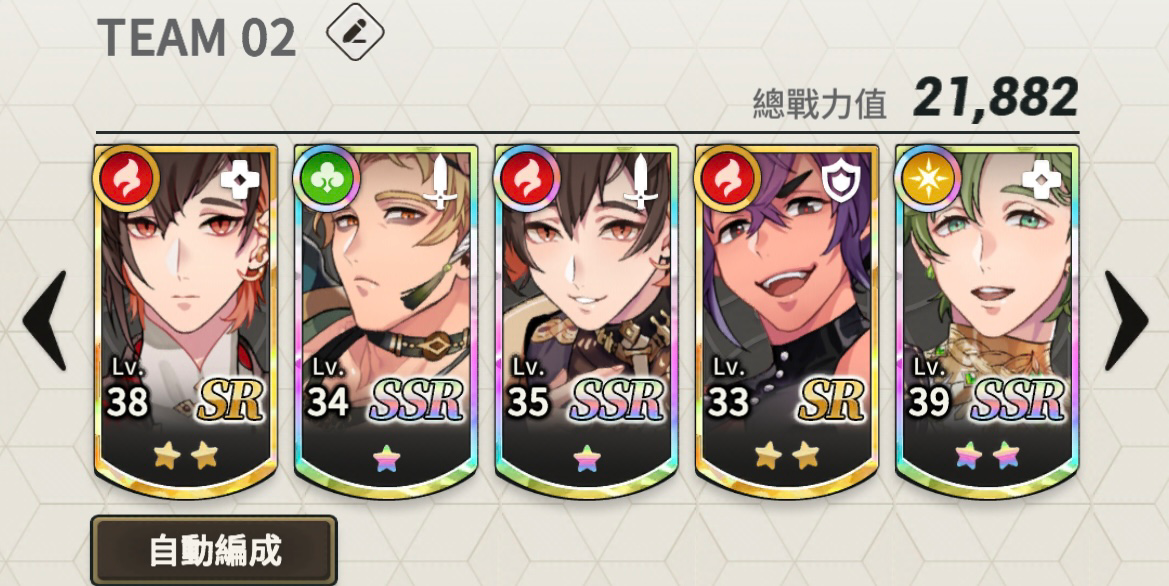Go to previous team with left arrow
This screenshot has width=1169, height=586.
[45, 321]
